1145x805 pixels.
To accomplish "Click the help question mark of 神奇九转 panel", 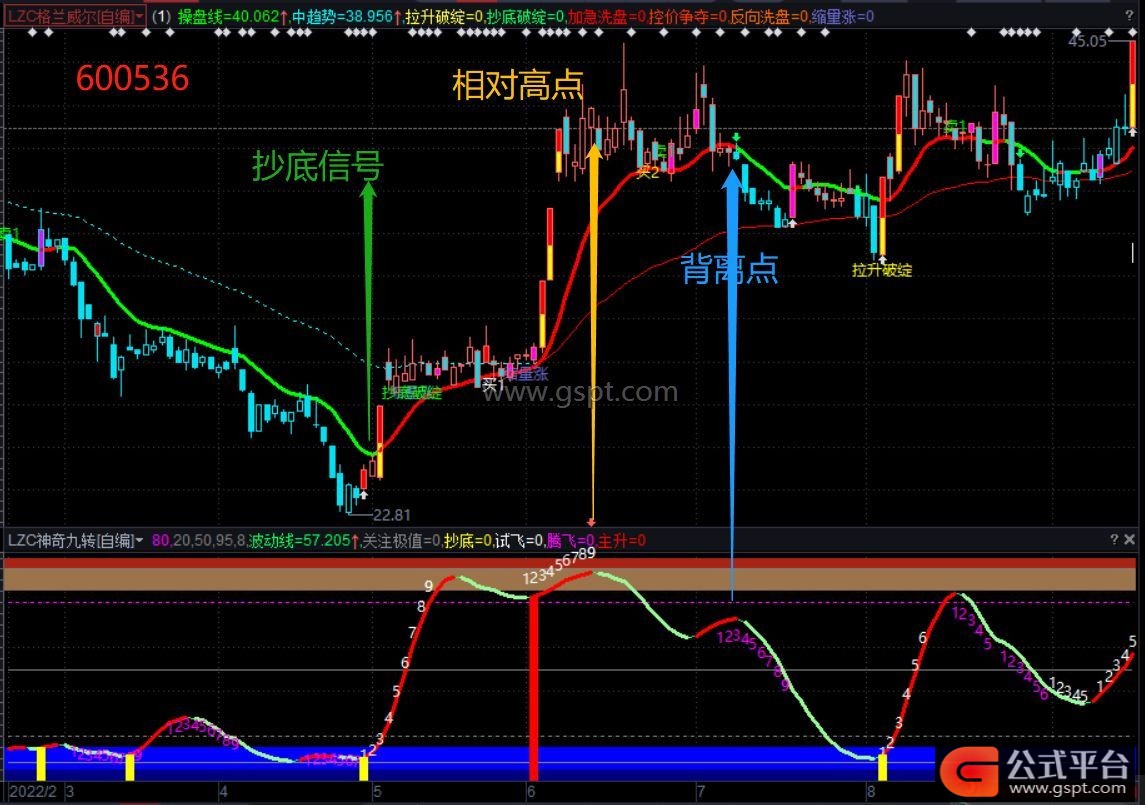I will click(1114, 539).
